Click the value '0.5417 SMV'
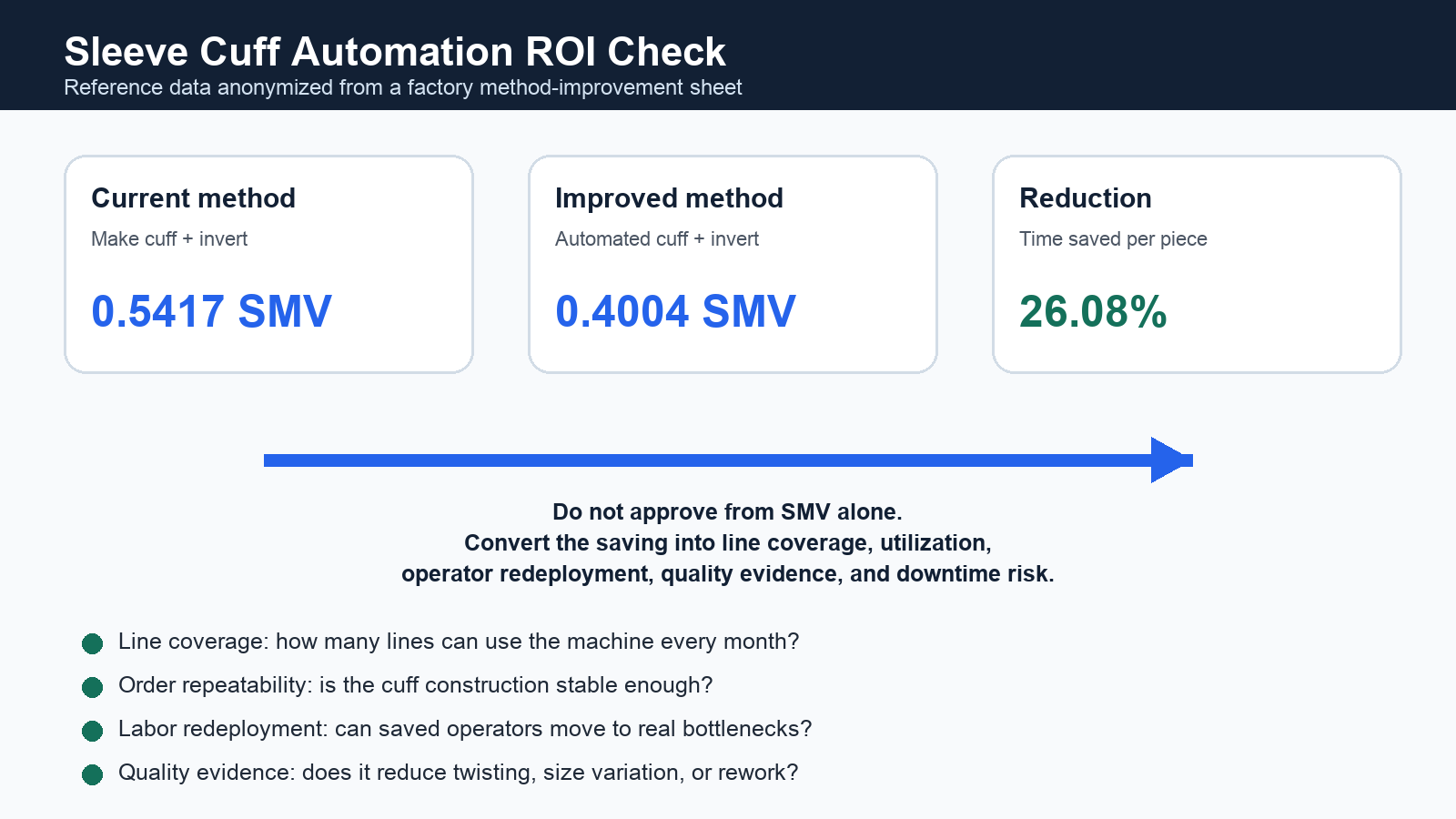 tap(211, 311)
